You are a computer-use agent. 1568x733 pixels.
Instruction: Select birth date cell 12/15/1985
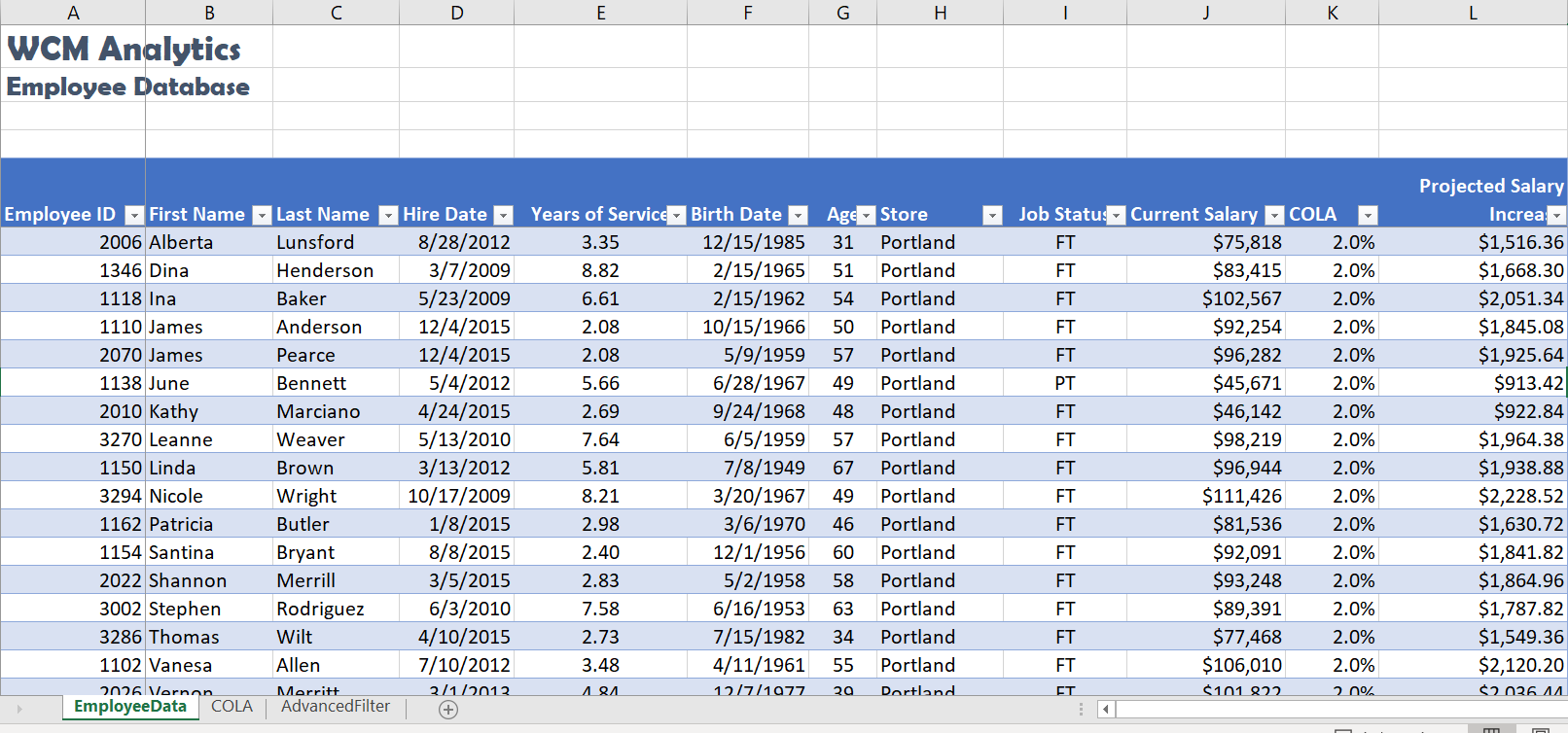[x=748, y=242]
